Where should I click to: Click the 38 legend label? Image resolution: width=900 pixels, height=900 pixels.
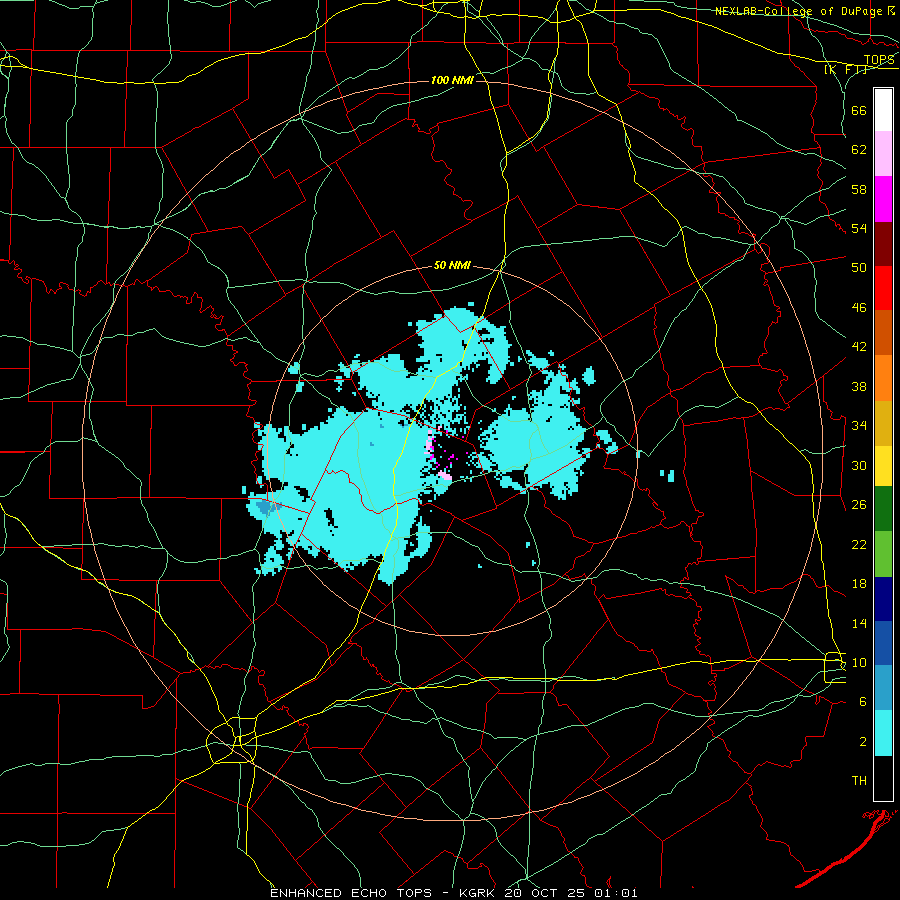(x=859, y=386)
